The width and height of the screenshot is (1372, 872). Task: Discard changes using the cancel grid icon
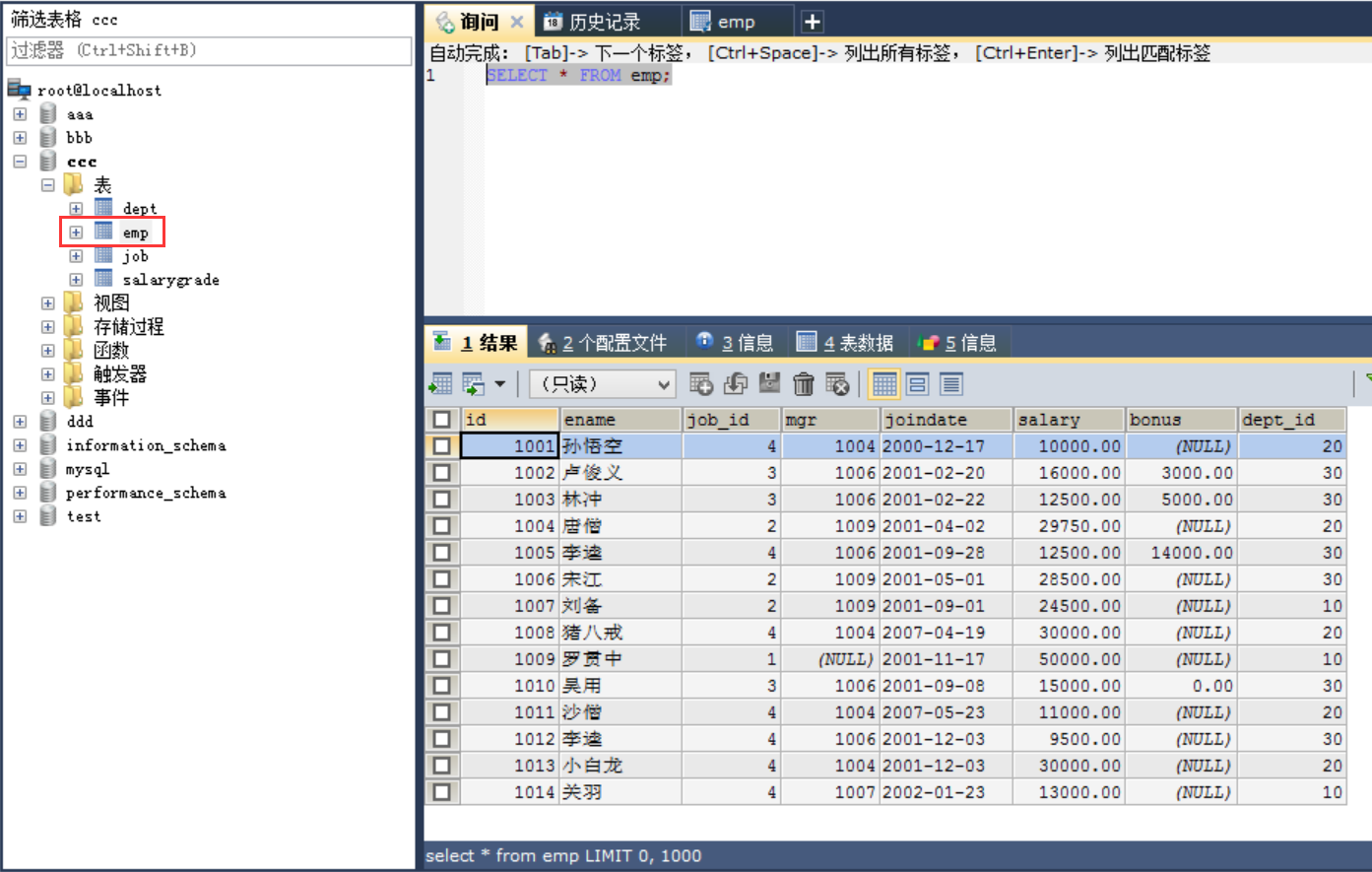point(837,384)
